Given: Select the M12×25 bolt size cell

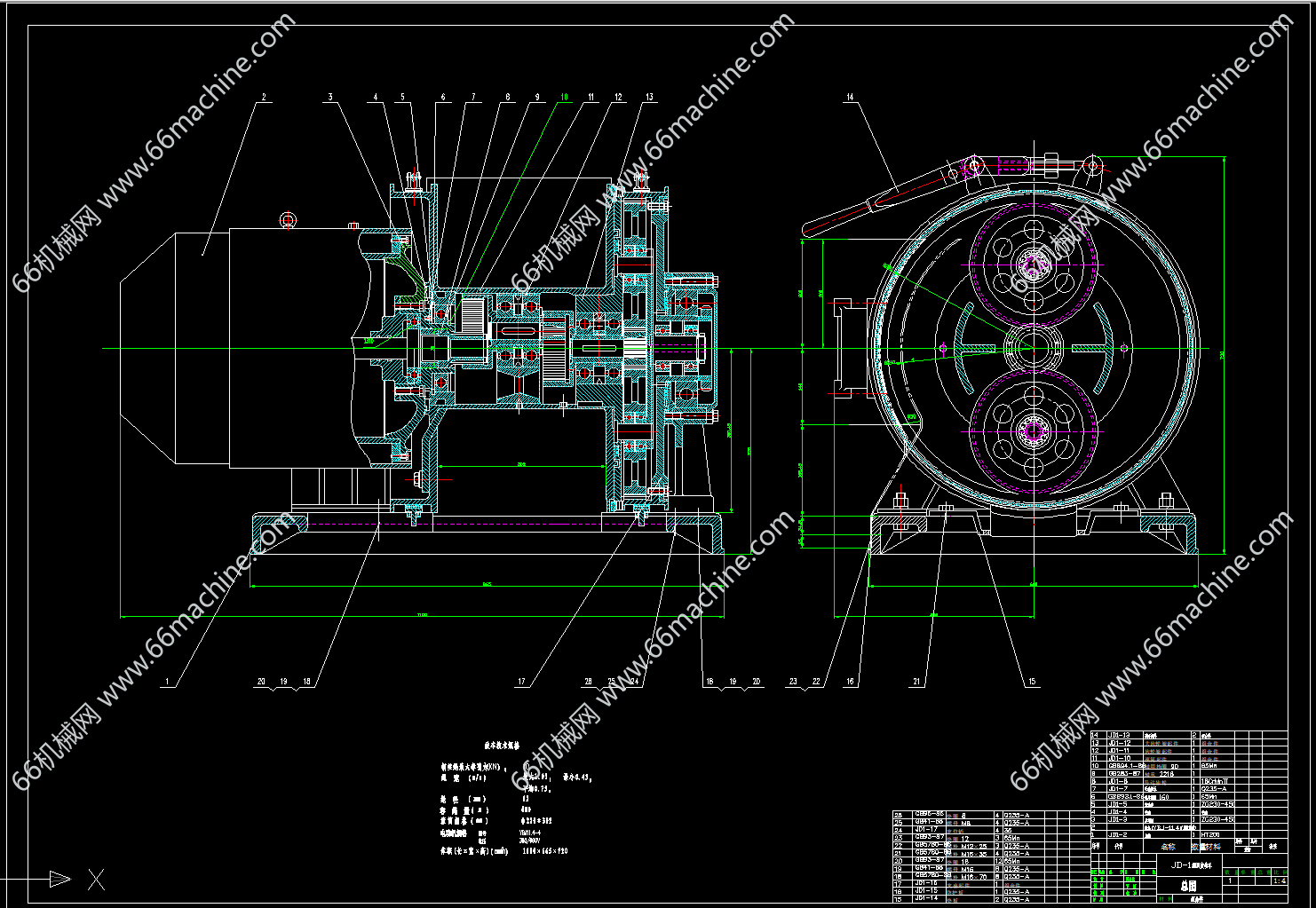Looking at the screenshot, I should pyautogui.click(x=975, y=847).
